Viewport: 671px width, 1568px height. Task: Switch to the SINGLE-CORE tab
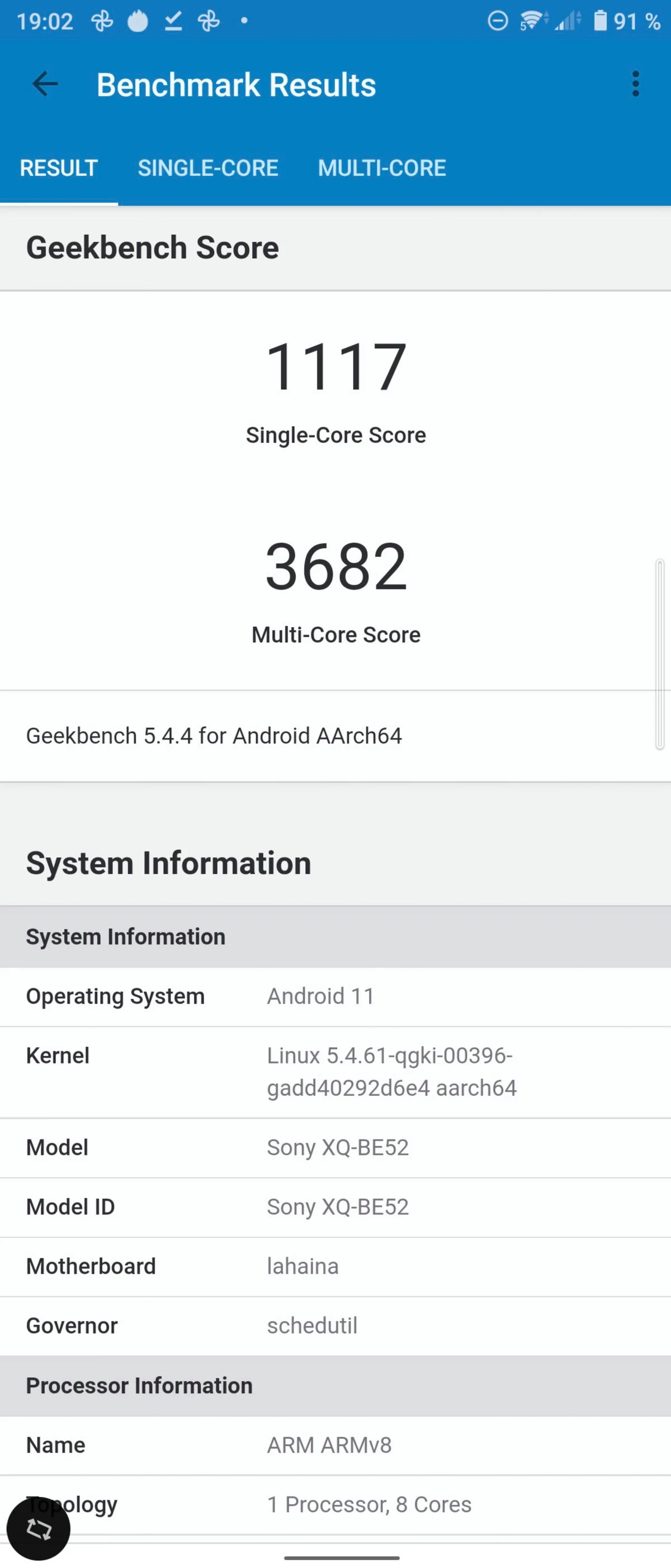point(208,168)
